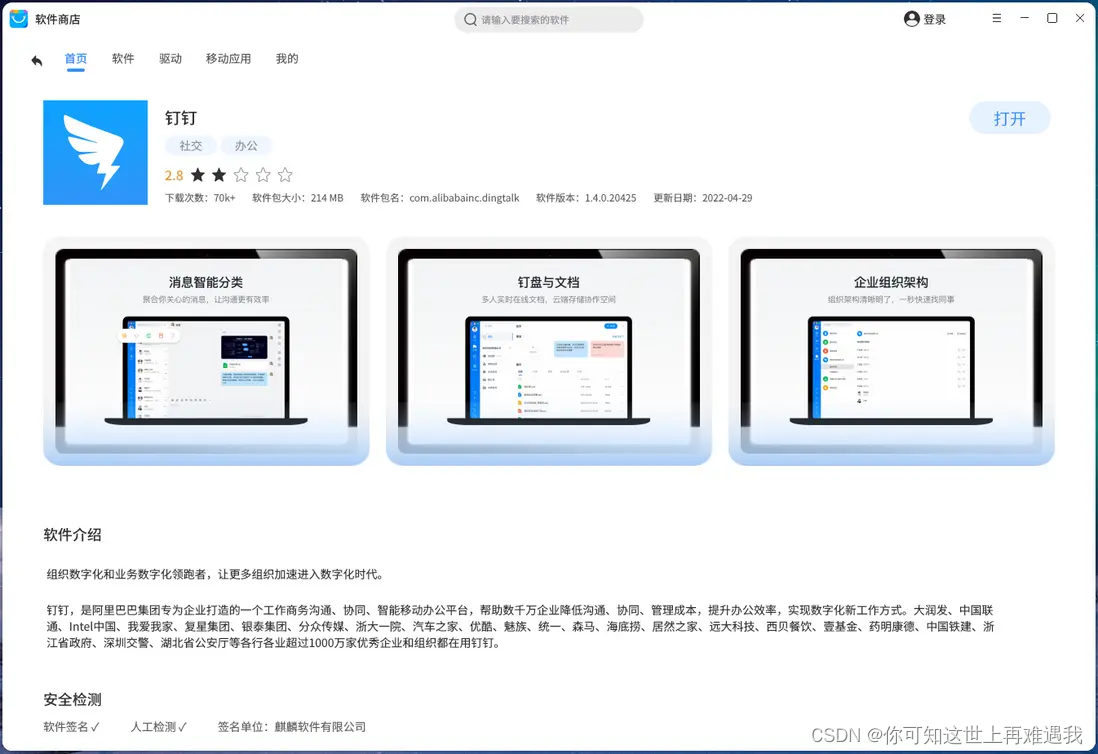This screenshot has height=754, width=1098.
Task: Switch to the 我的 tab
Action: point(287,59)
